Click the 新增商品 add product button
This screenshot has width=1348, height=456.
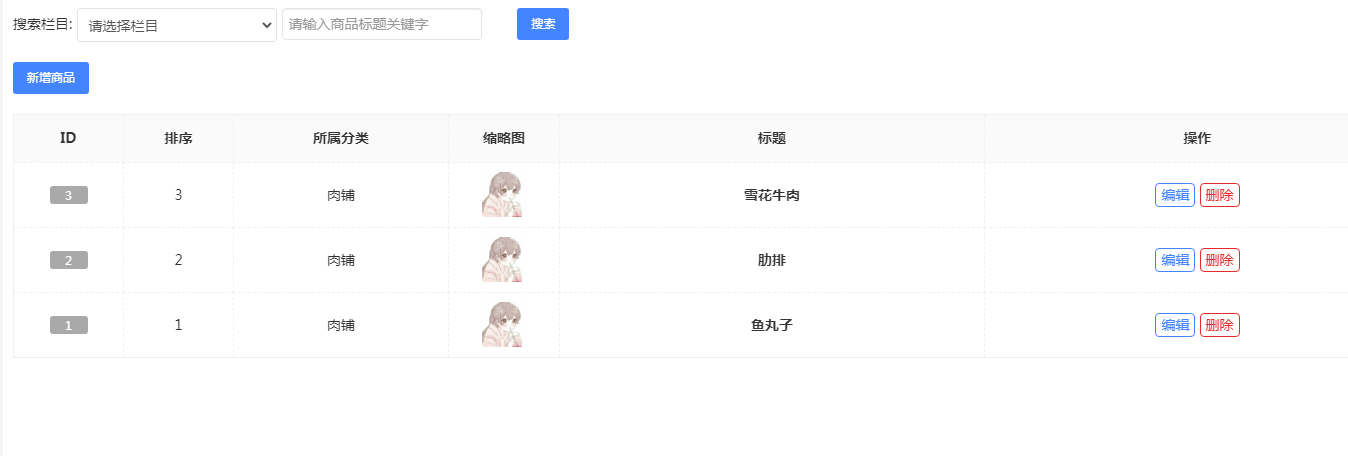click(51, 78)
